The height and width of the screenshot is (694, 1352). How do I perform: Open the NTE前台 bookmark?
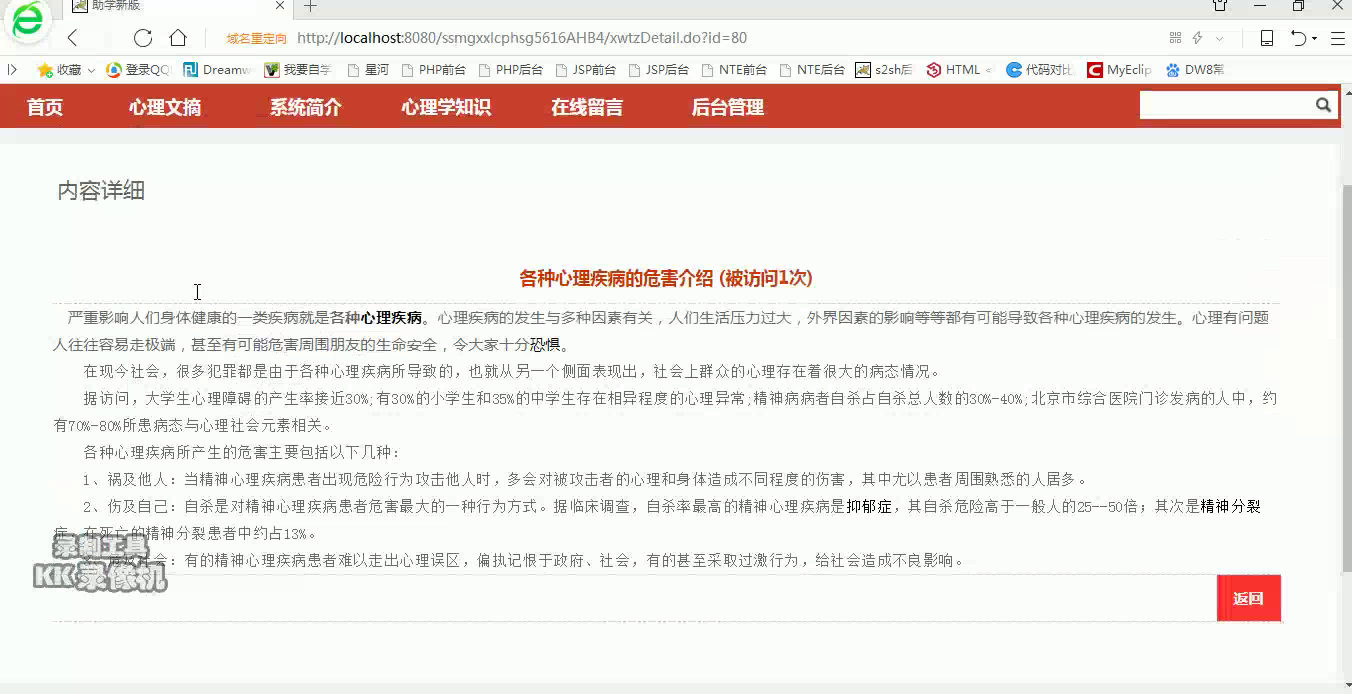click(735, 70)
